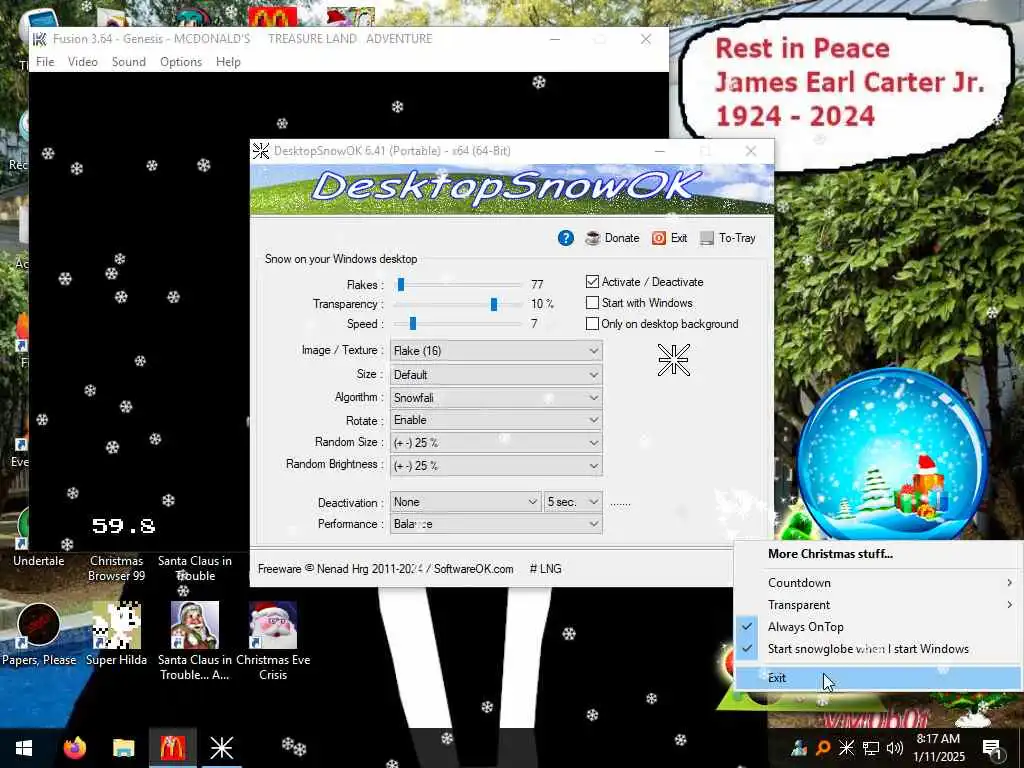Uncheck the Activate / Deactivate checkbox
This screenshot has height=768, width=1024.
[592, 282]
